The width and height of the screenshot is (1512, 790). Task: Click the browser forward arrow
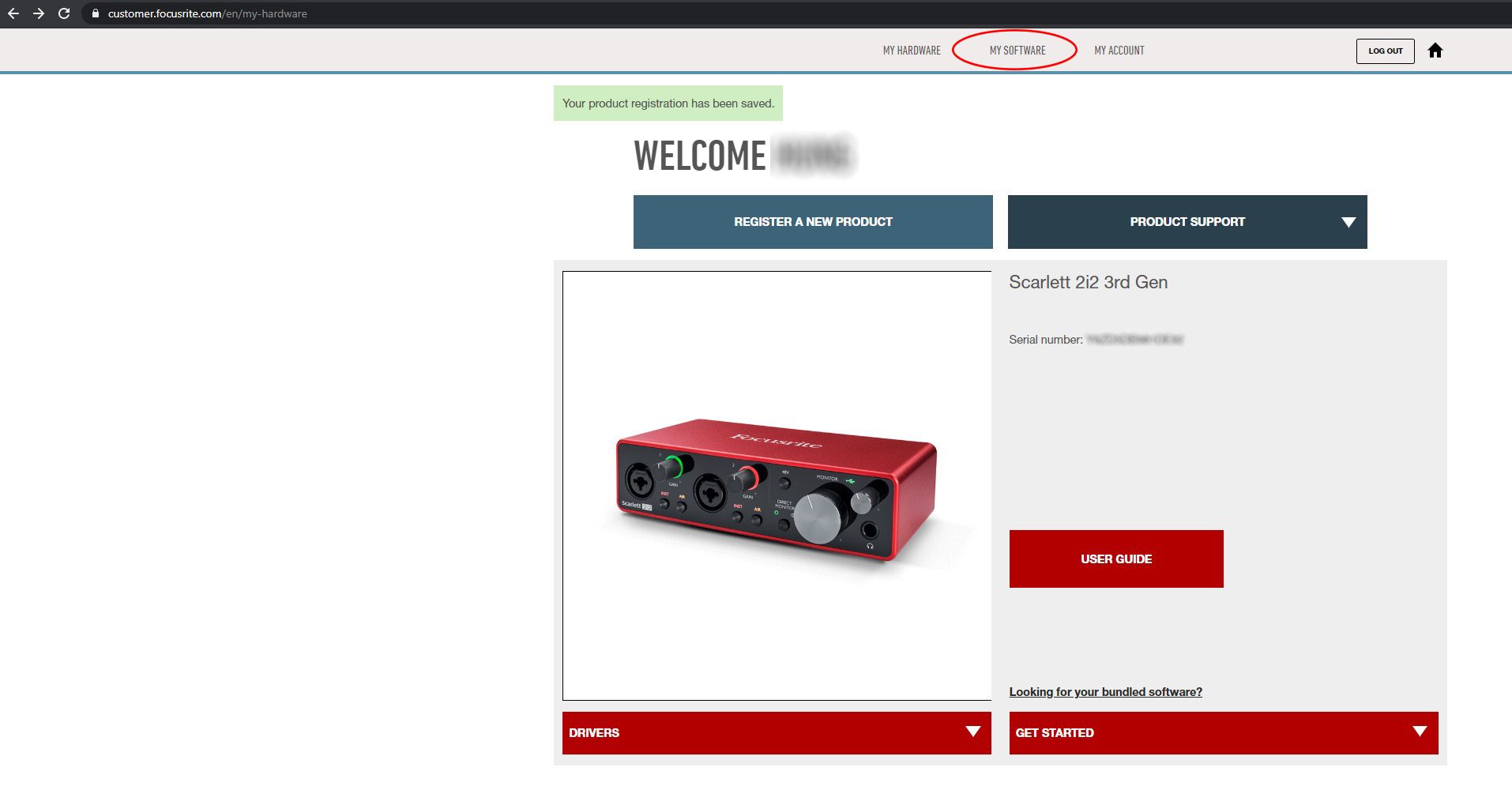point(39,13)
